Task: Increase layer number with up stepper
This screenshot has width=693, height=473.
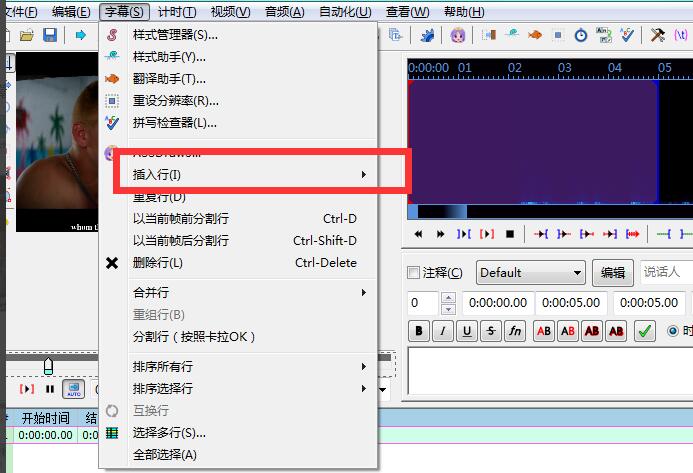Action: 448,298
